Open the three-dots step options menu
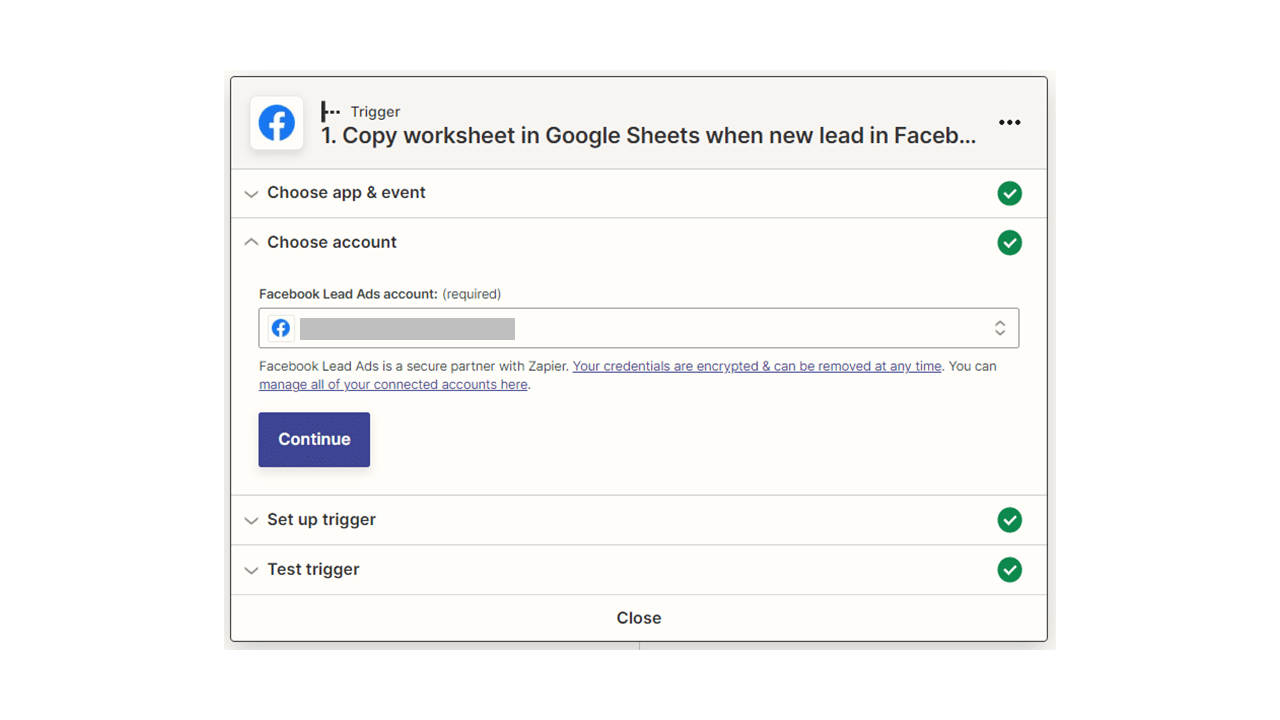 pos(1010,122)
